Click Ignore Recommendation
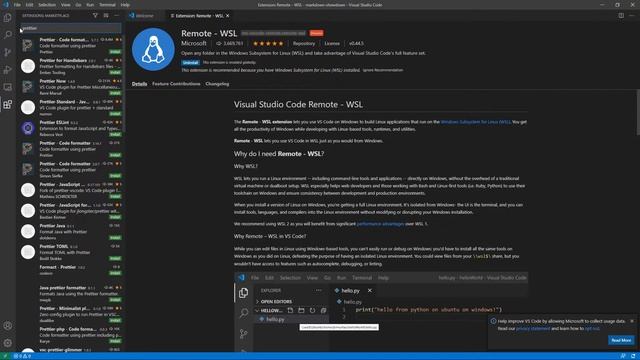This screenshot has height=360, width=640. click(383, 70)
